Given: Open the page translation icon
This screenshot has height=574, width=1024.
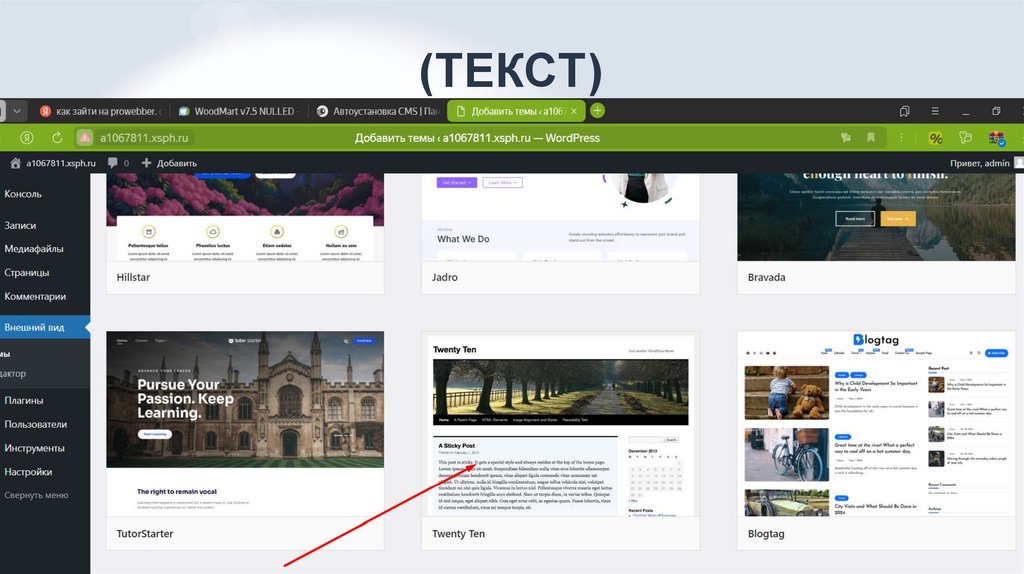Looking at the screenshot, I should (x=846, y=138).
